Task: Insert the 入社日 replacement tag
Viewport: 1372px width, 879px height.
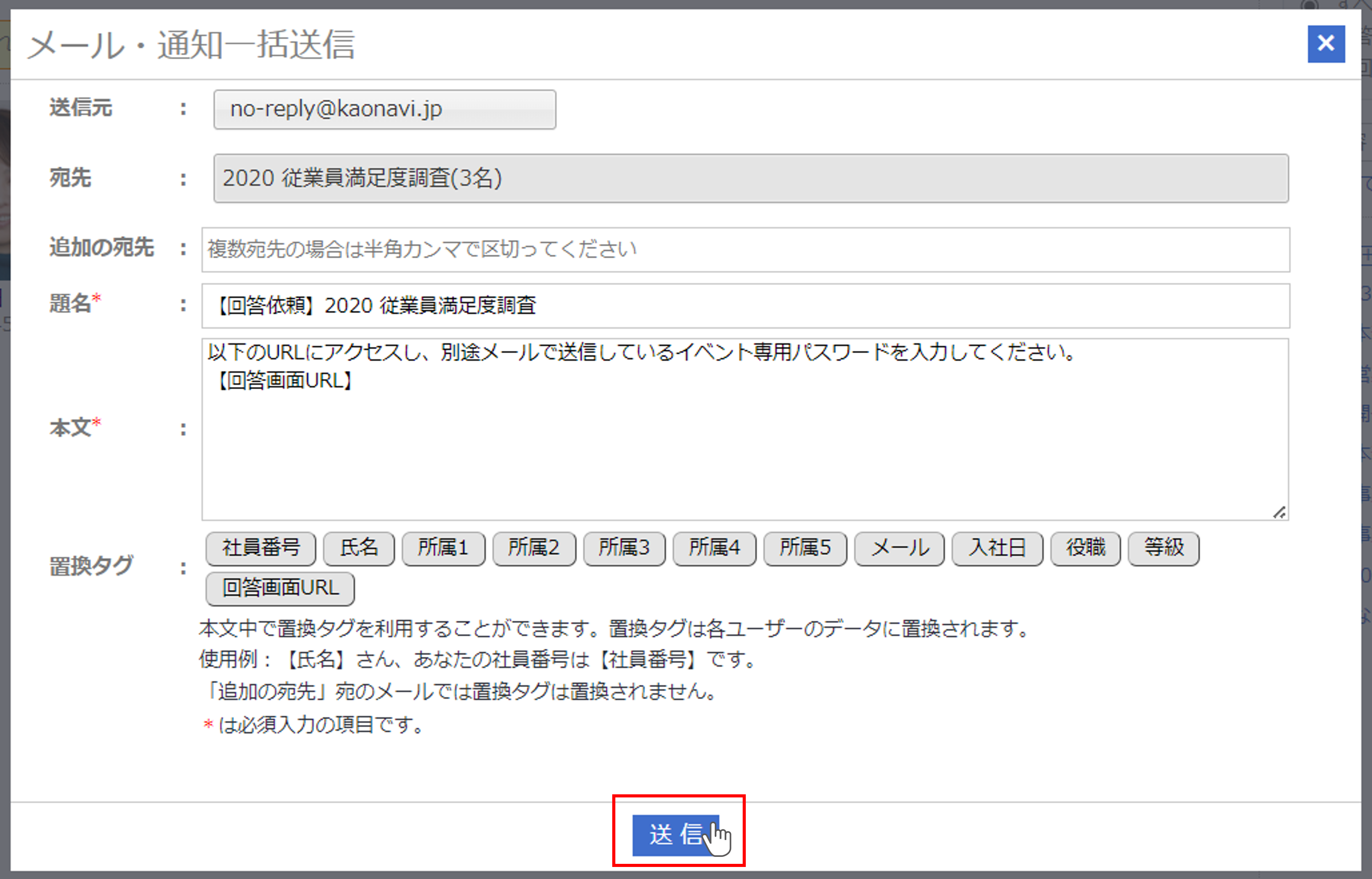Action: [997, 548]
